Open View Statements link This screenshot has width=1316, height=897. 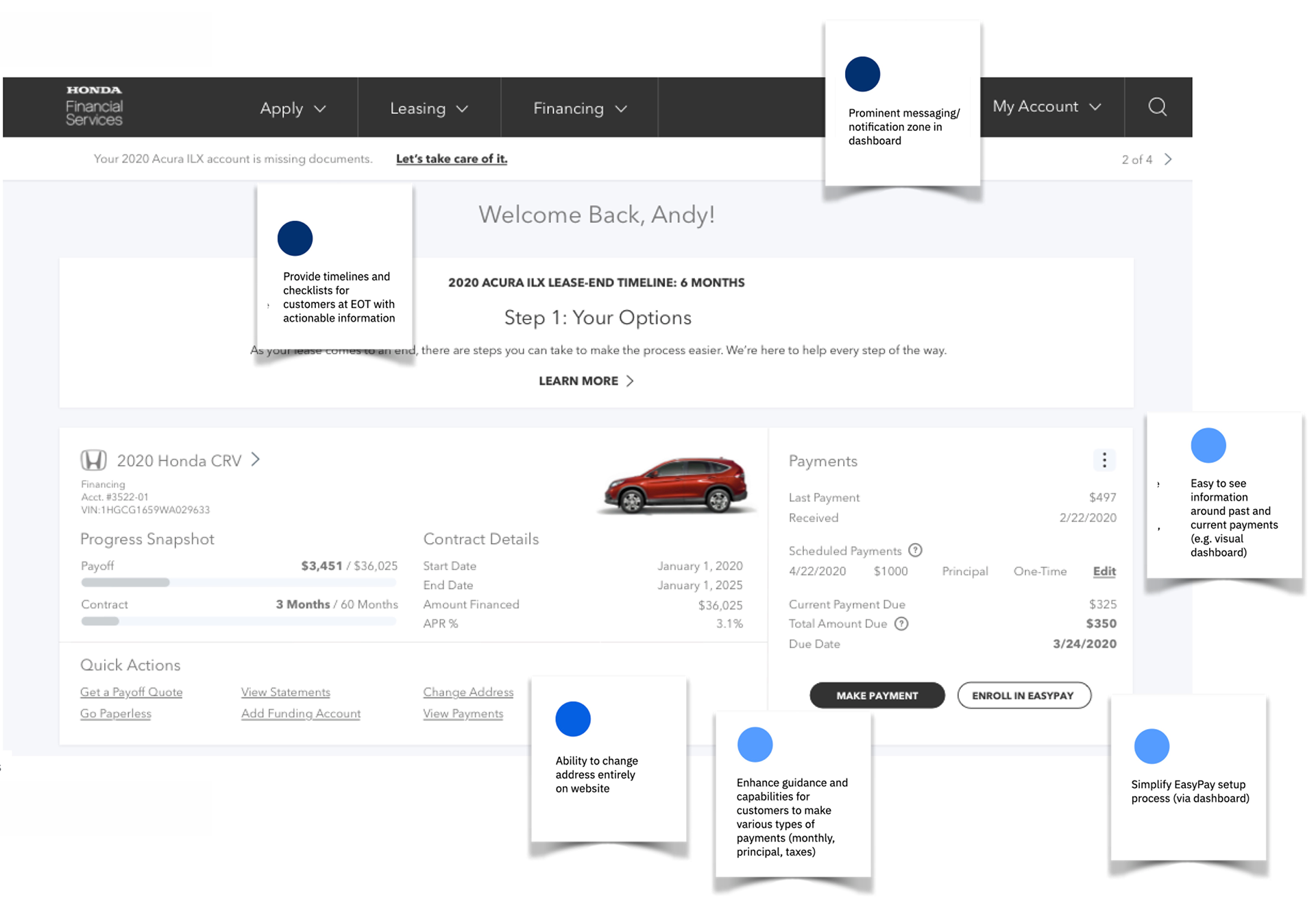click(285, 692)
